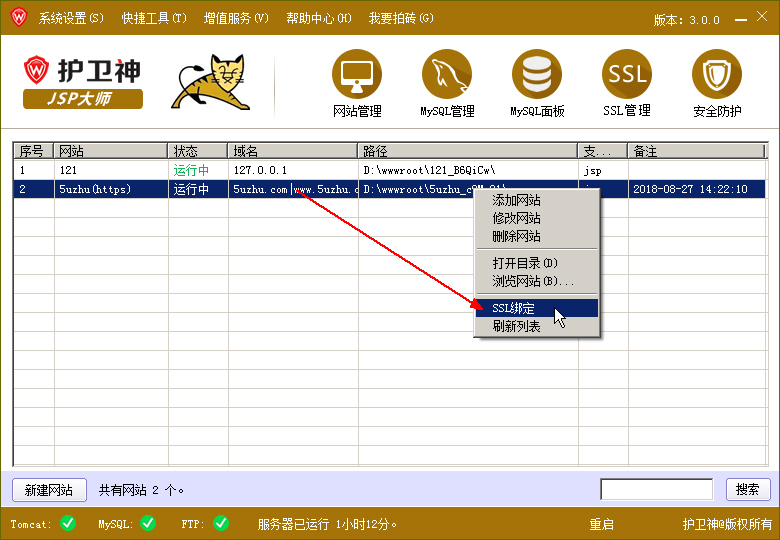
Task: Click the 新建网站 button
Action: click(x=49, y=490)
